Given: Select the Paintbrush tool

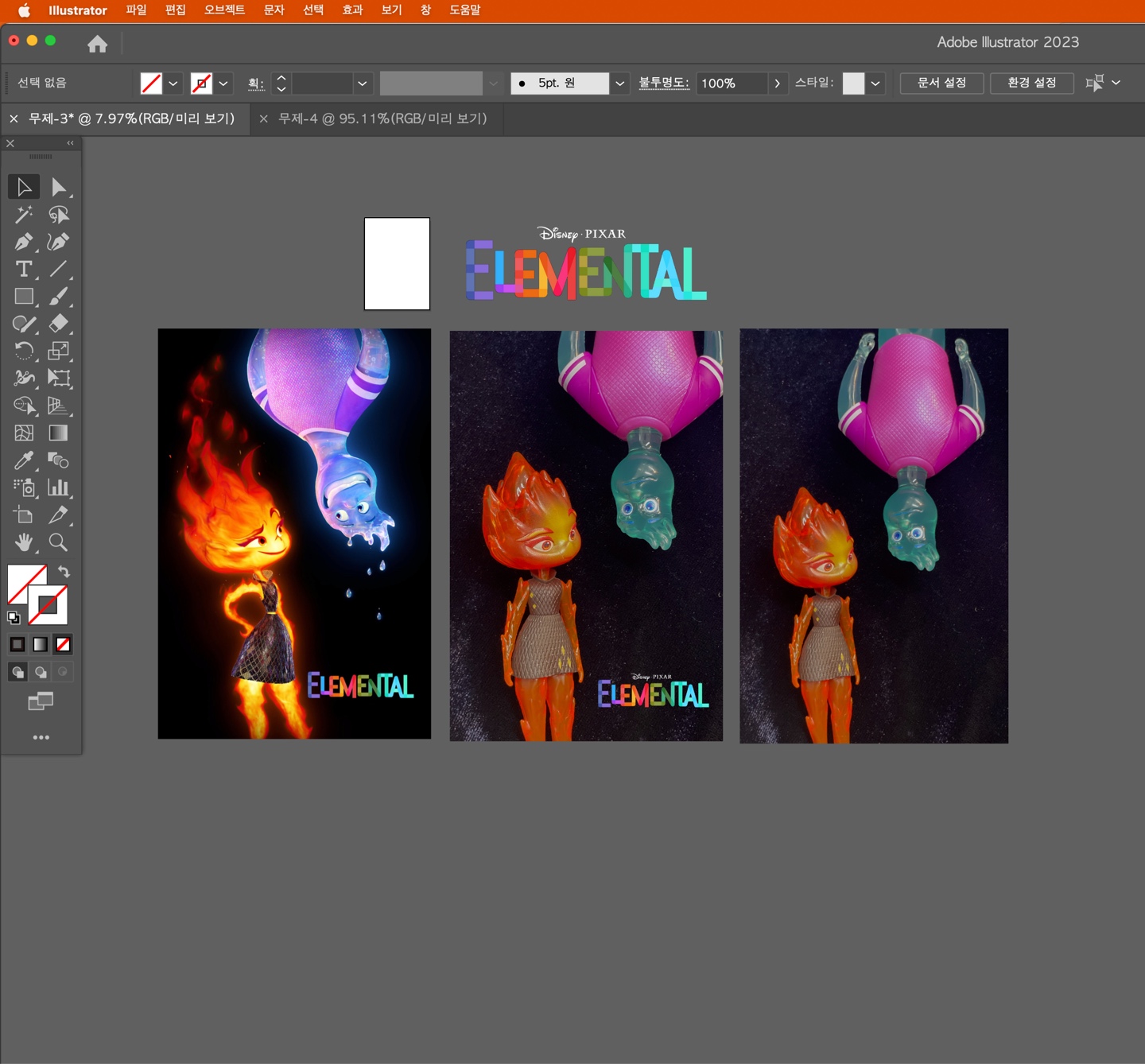Looking at the screenshot, I should [x=59, y=297].
